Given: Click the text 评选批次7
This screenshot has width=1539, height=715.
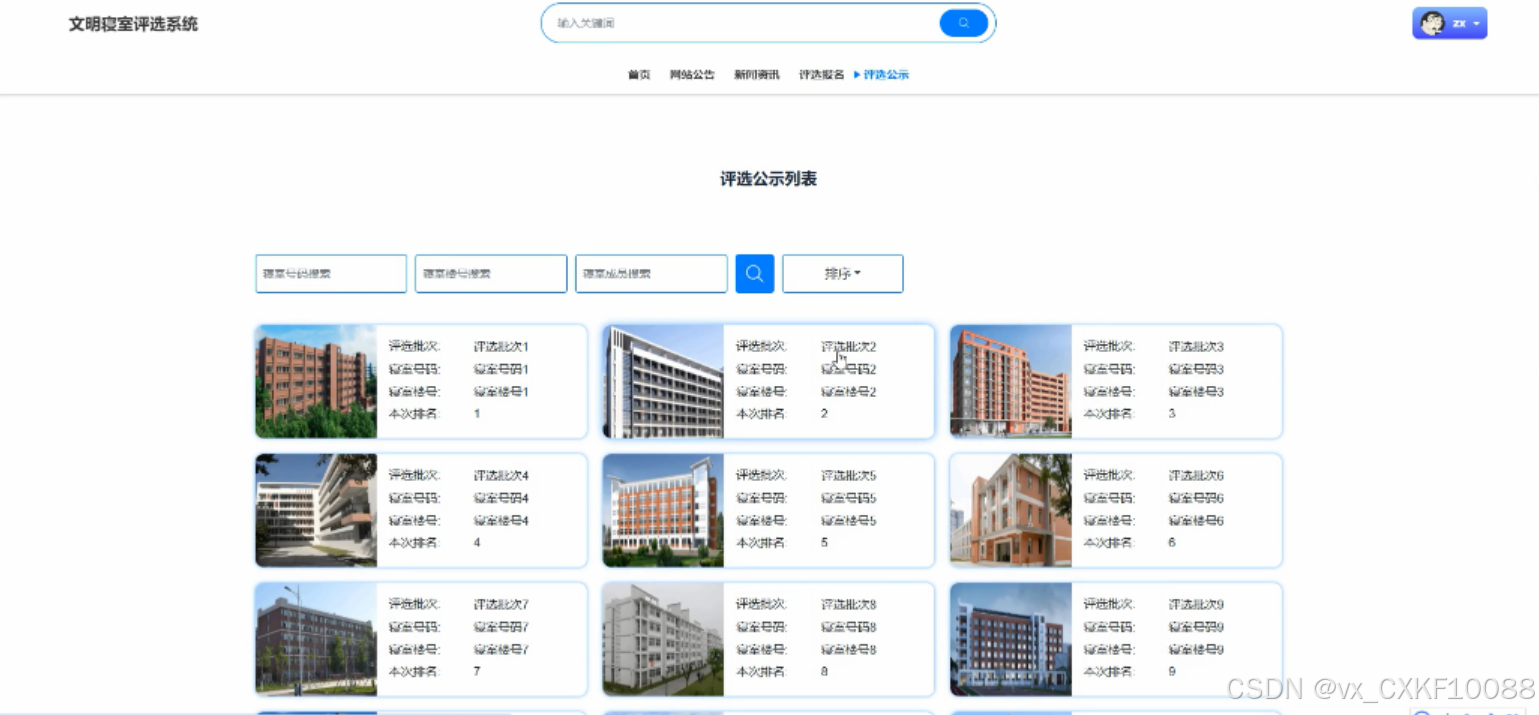Looking at the screenshot, I should click(x=501, y=605).
